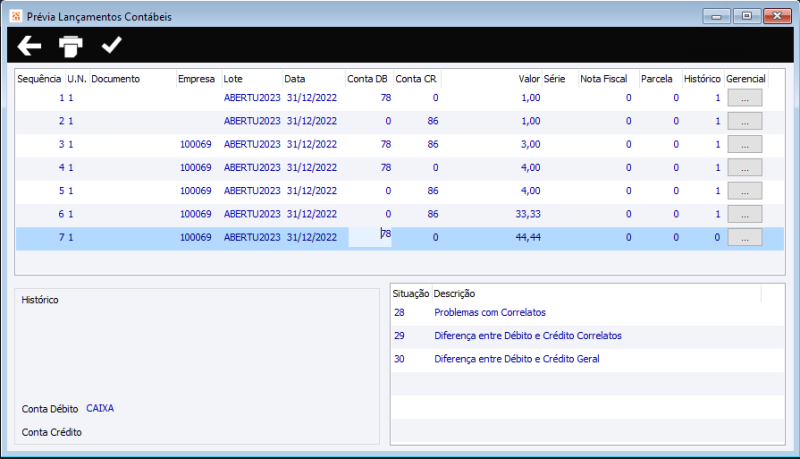Open Gerencial ellipsis button for sequence 3
This screenshot has height=459, width=800.
744,144
